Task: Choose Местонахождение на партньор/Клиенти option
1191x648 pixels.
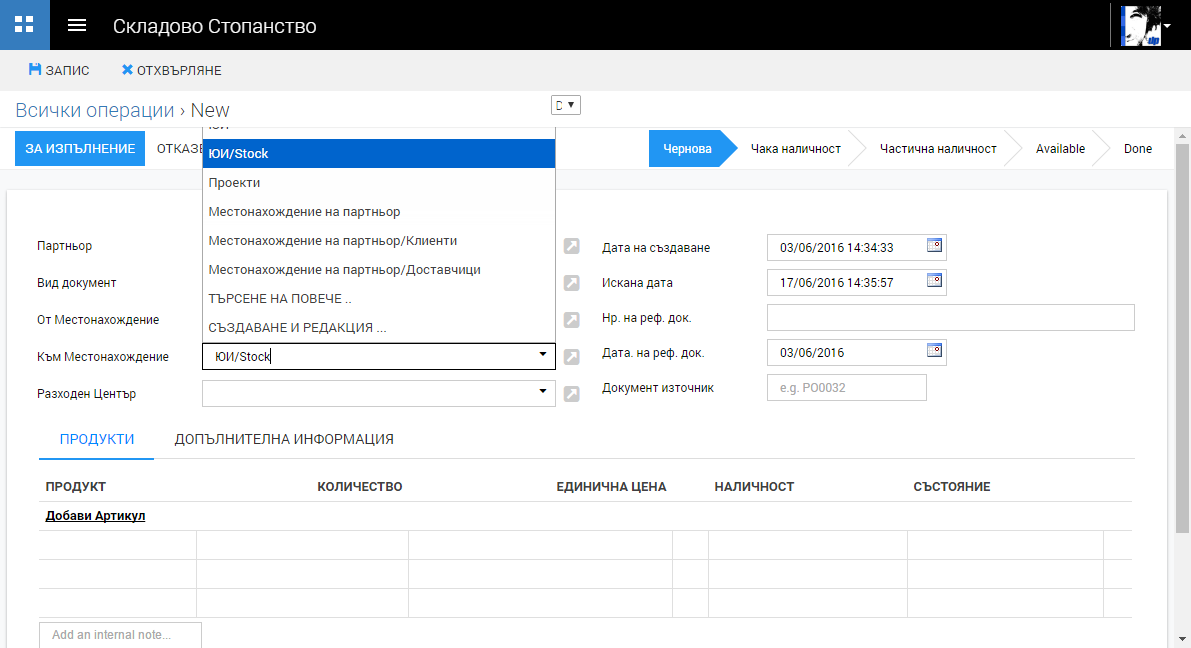Action: pyautogui.click(x=333, y=241)
